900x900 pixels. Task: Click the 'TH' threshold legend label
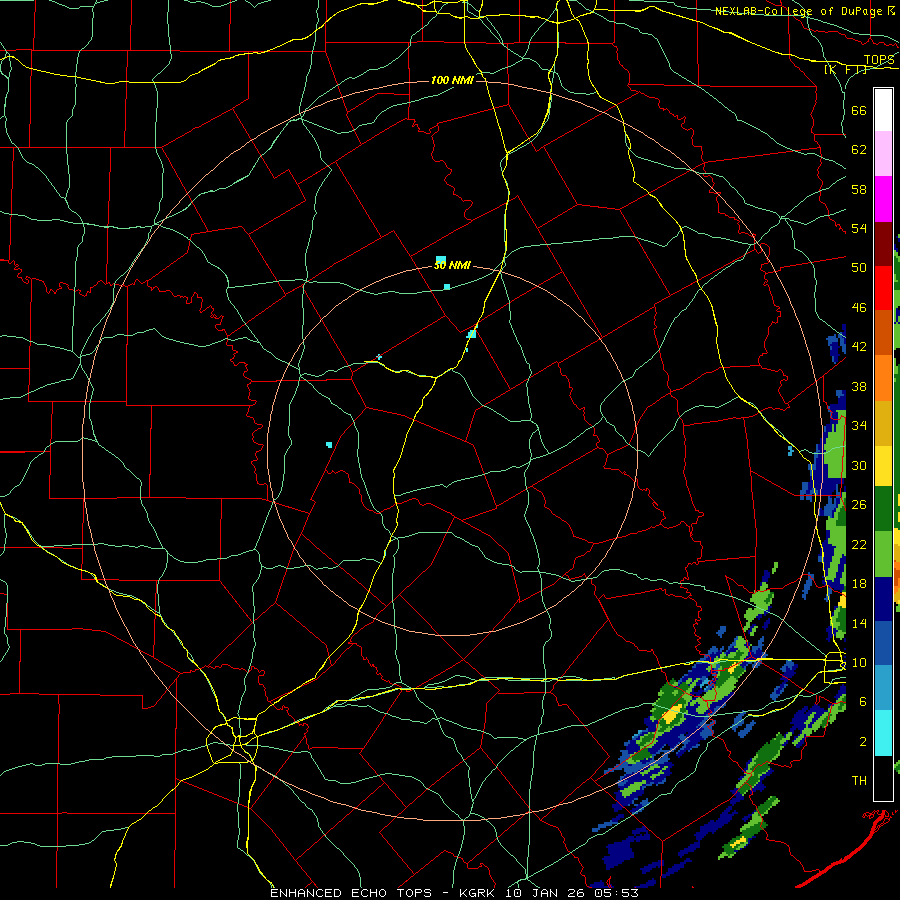(859, 781)
